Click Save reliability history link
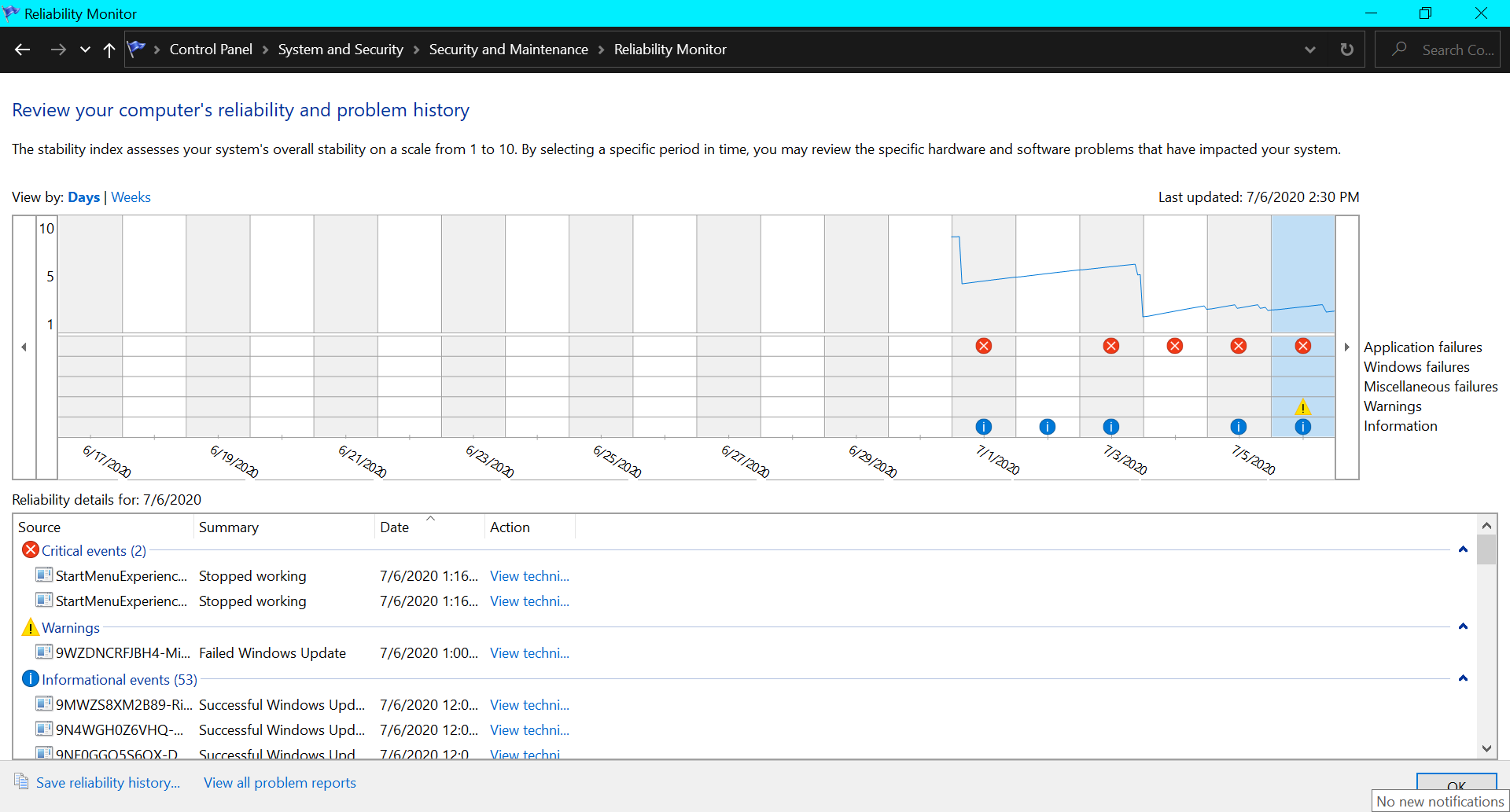 (108, 783)
